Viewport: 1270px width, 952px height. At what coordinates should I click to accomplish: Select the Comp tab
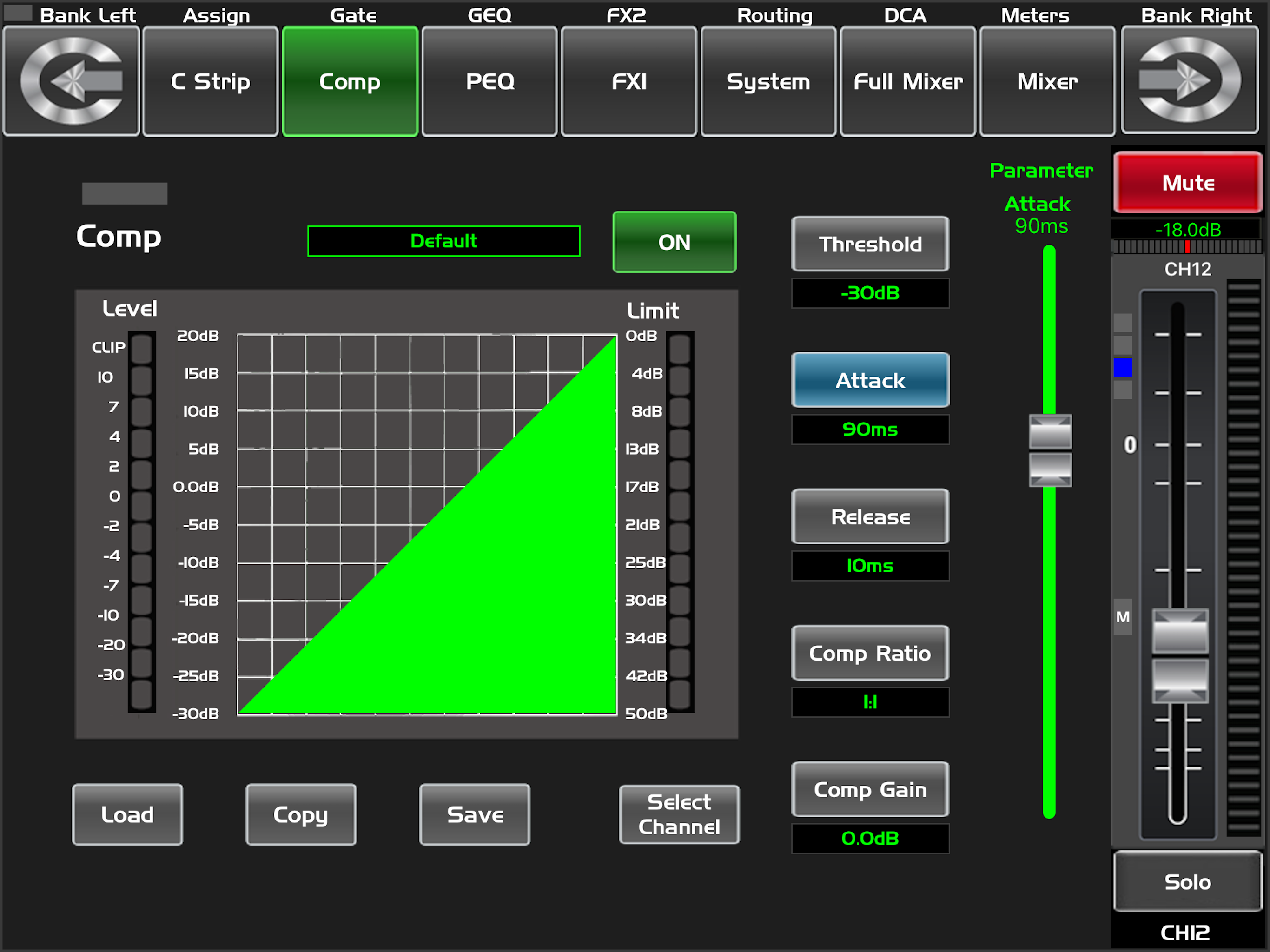pyautogui.click(x=350, y=81)
